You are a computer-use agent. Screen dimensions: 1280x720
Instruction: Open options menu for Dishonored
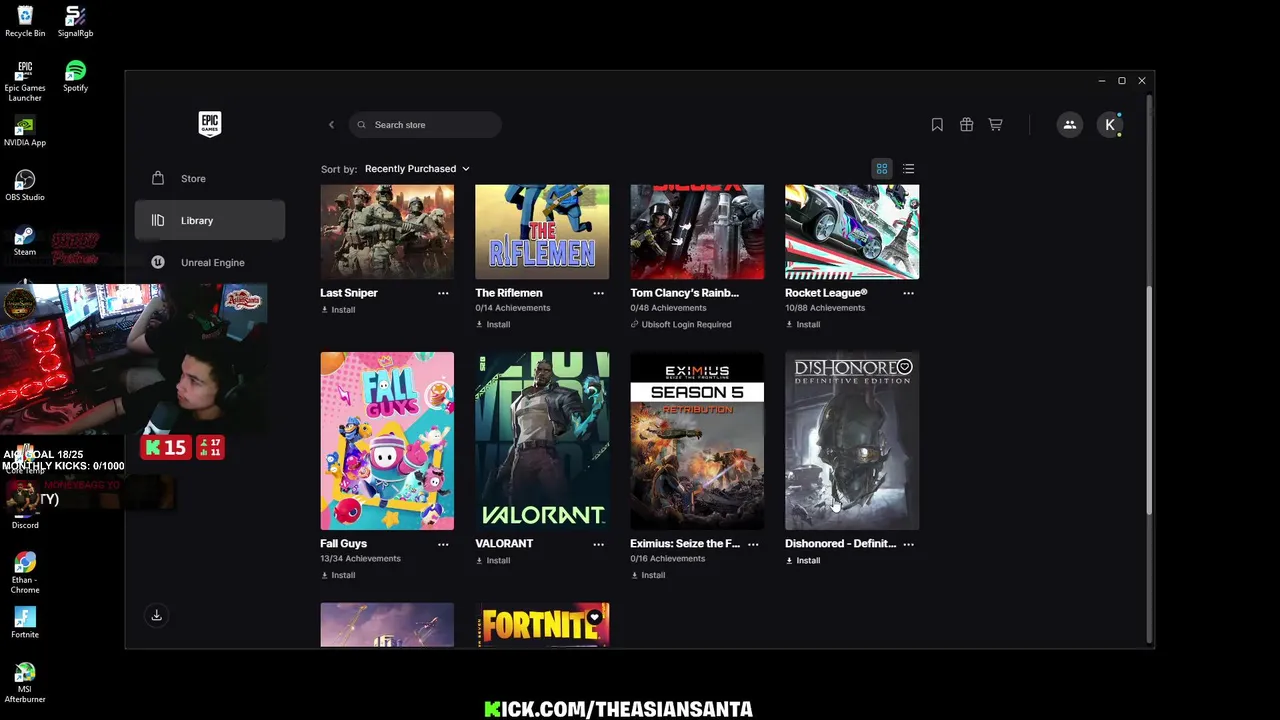[x=908, y=544]
